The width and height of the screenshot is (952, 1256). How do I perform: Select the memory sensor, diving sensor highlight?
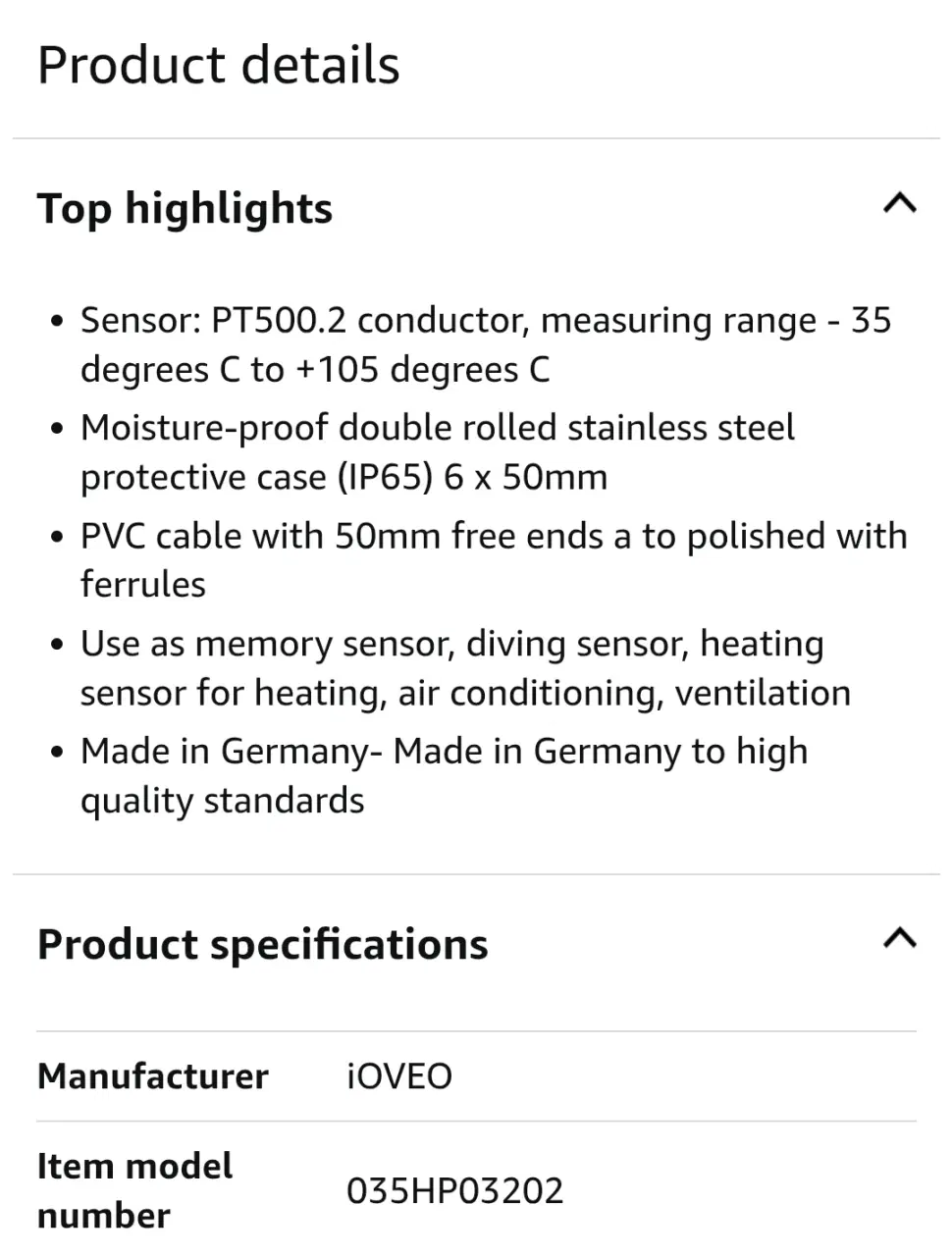pos(465,668)
